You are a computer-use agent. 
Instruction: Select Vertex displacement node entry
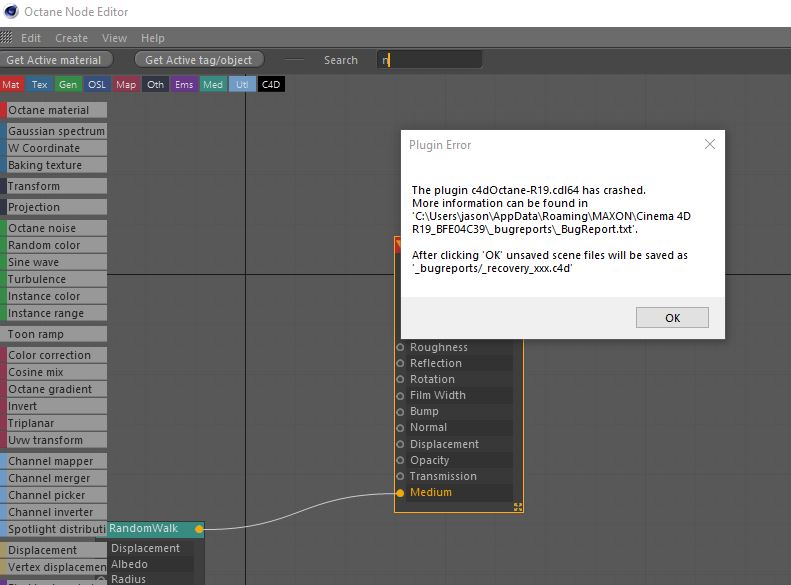point(53,567)
